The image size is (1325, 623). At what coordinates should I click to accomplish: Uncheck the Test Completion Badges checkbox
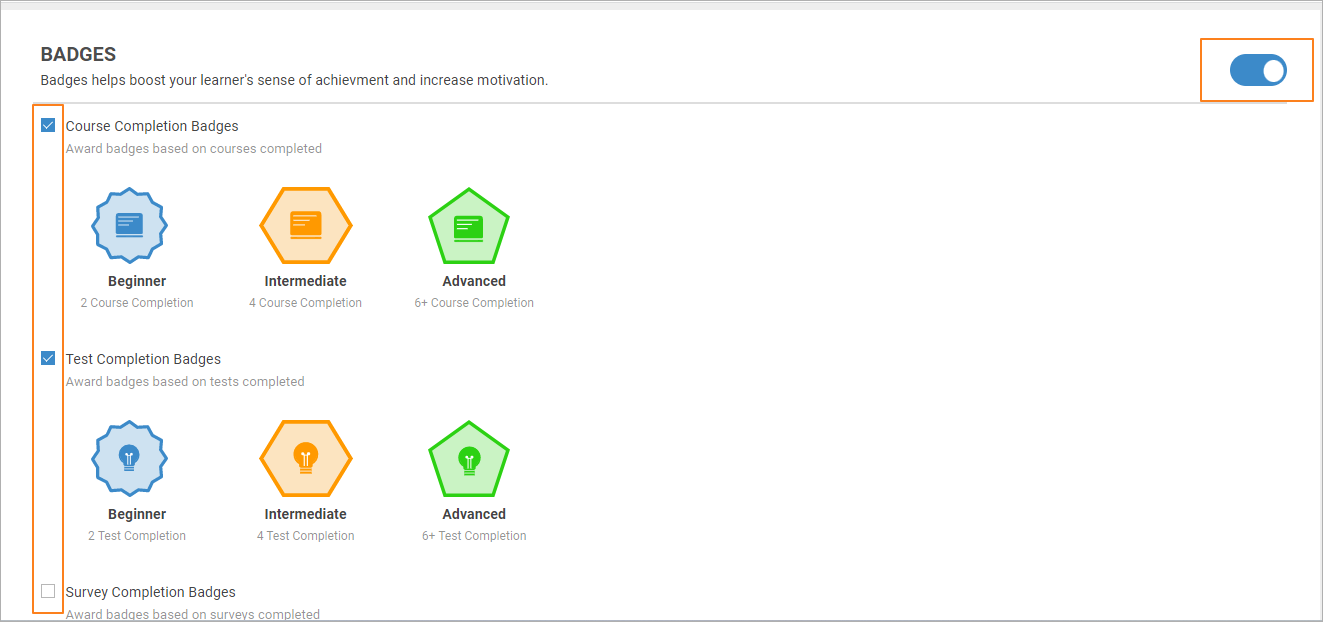pos(48,358)
